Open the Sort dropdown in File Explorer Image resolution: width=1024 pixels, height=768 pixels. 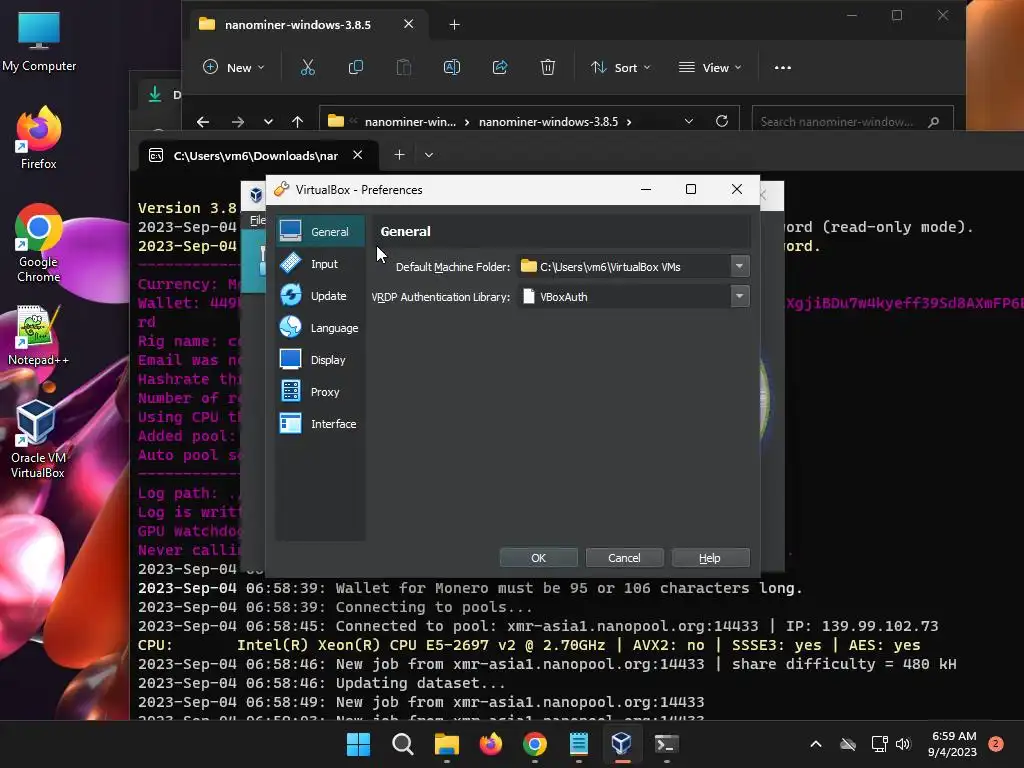620,67
